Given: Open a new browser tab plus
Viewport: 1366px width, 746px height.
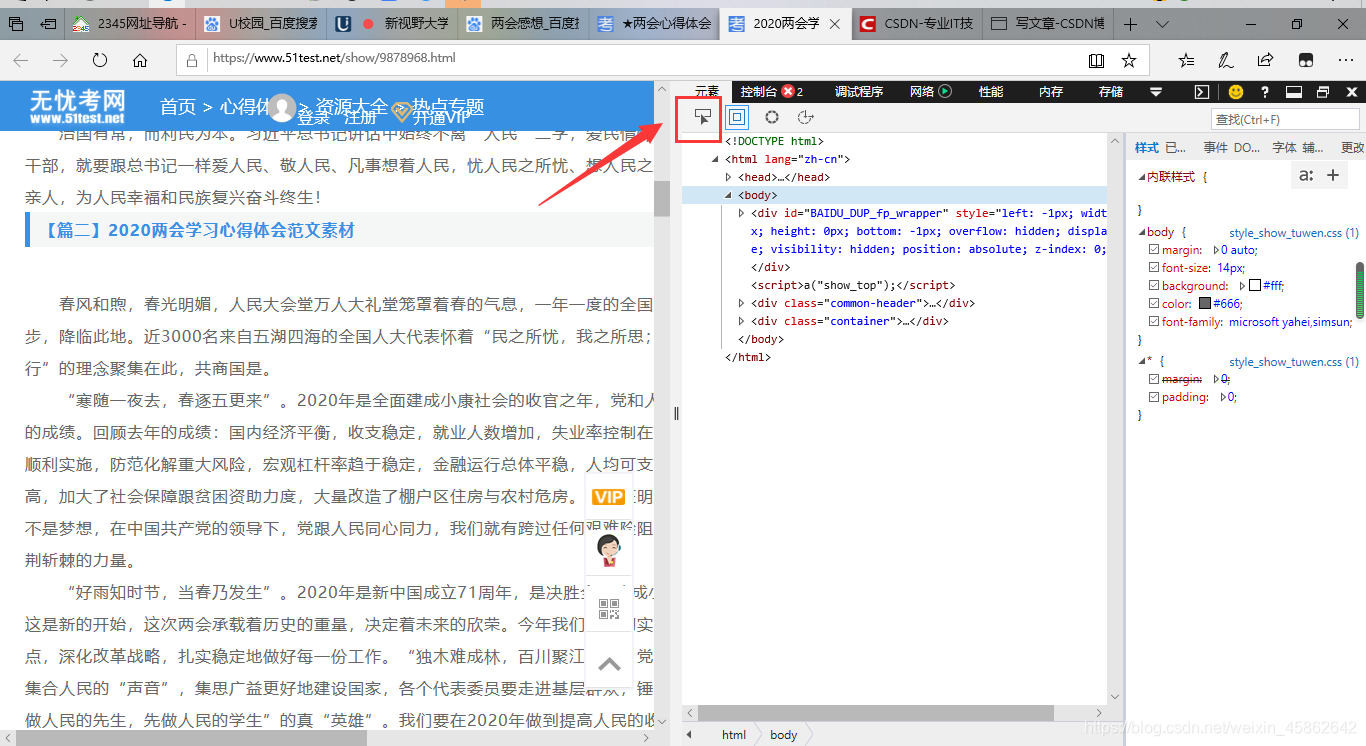Looking at the screenshot, I should (x=1130, y=23).
